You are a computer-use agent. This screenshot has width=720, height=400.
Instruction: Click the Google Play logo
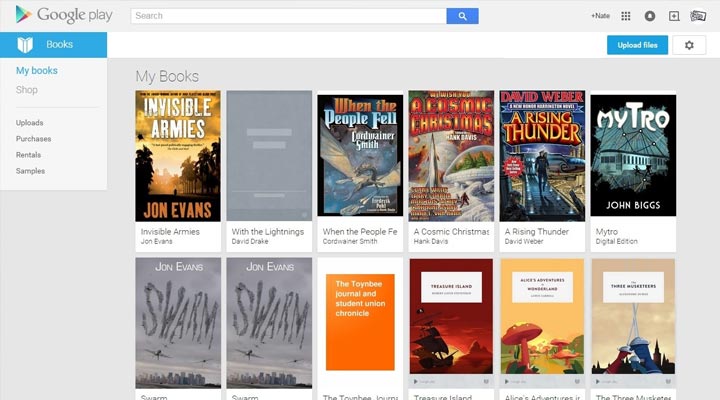tap(63, 15)
